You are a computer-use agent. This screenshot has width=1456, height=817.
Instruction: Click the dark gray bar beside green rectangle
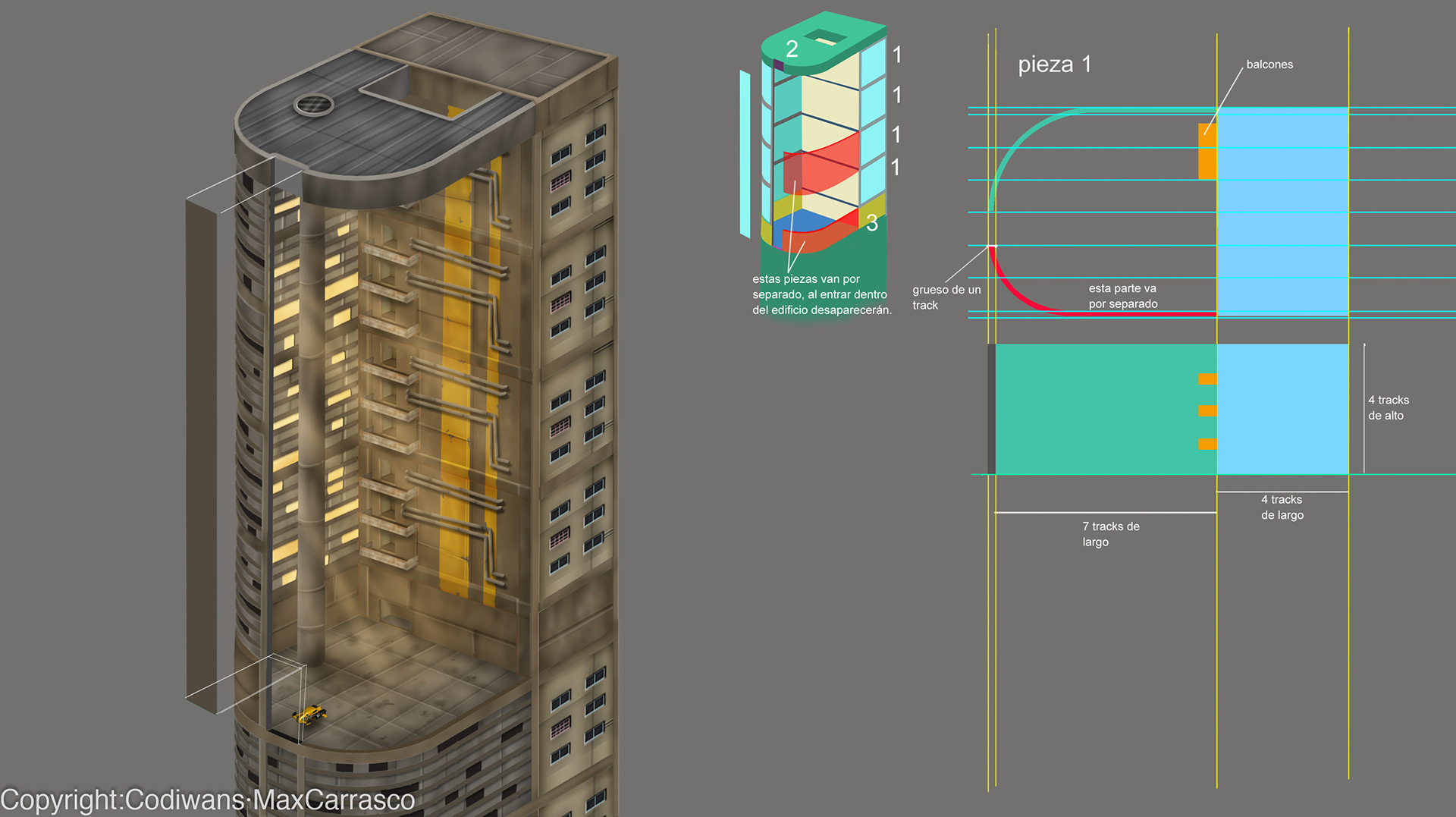[991, 410]
